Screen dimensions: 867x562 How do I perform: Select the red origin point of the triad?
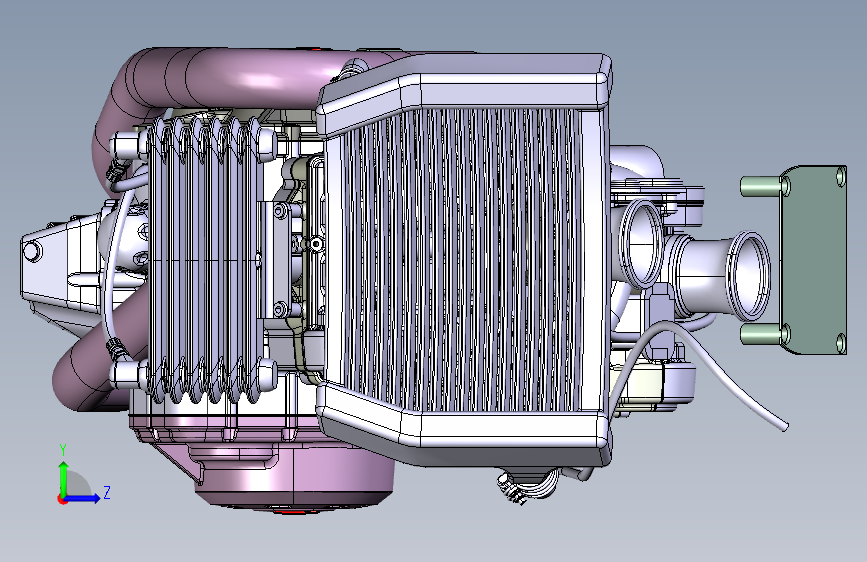point(62,499)
